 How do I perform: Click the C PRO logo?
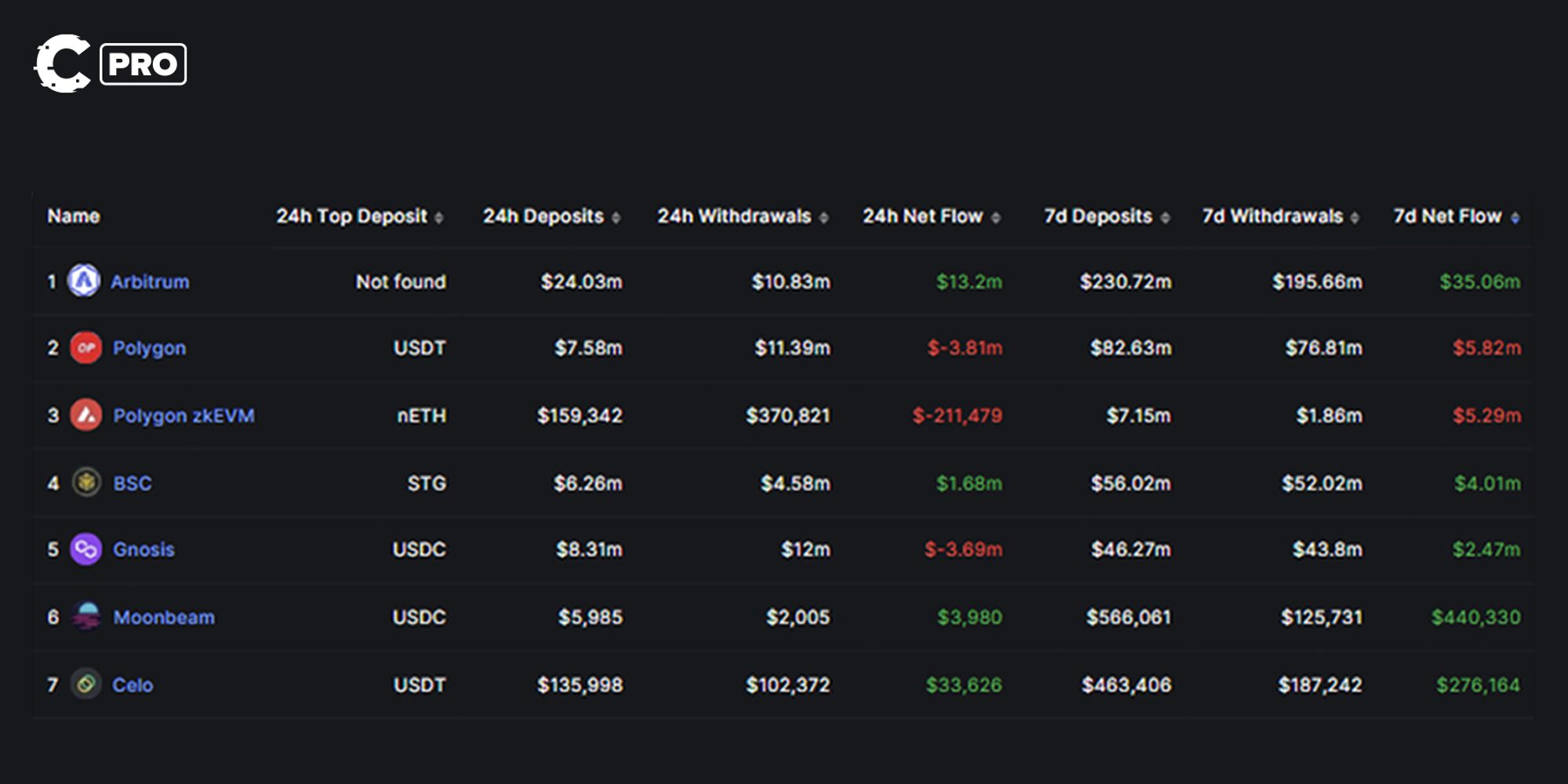pyautogui.click(x=110, y=64)
